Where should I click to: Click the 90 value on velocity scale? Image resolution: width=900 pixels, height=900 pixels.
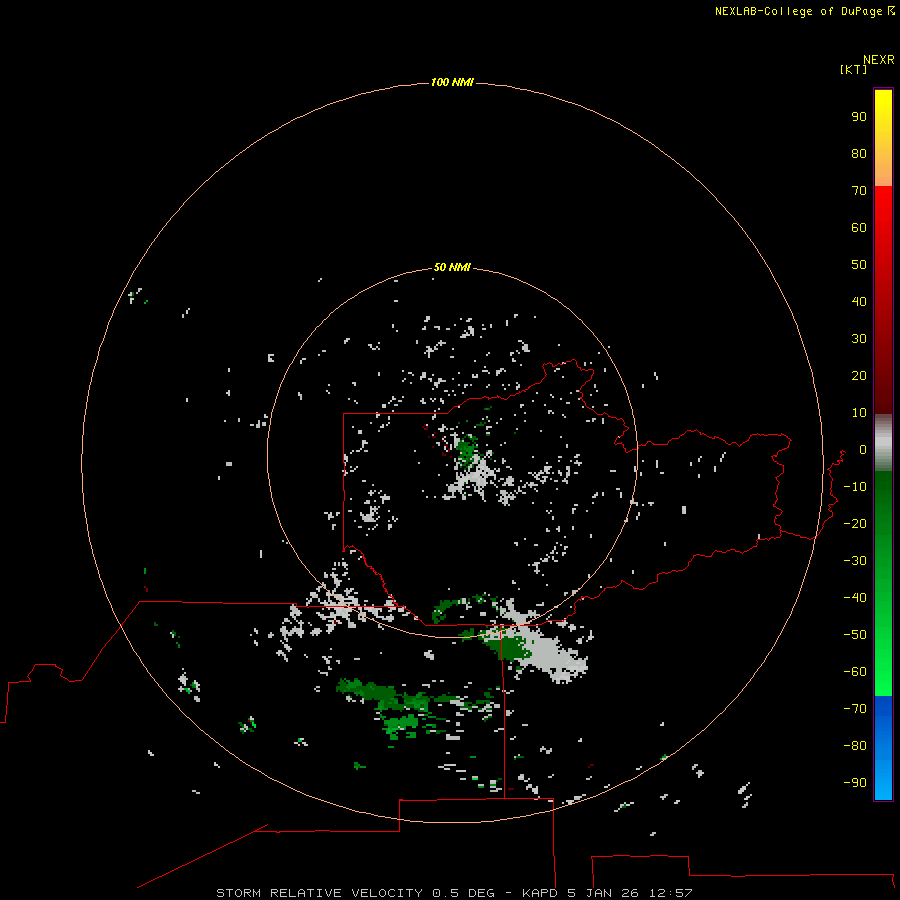click(859, 117)
